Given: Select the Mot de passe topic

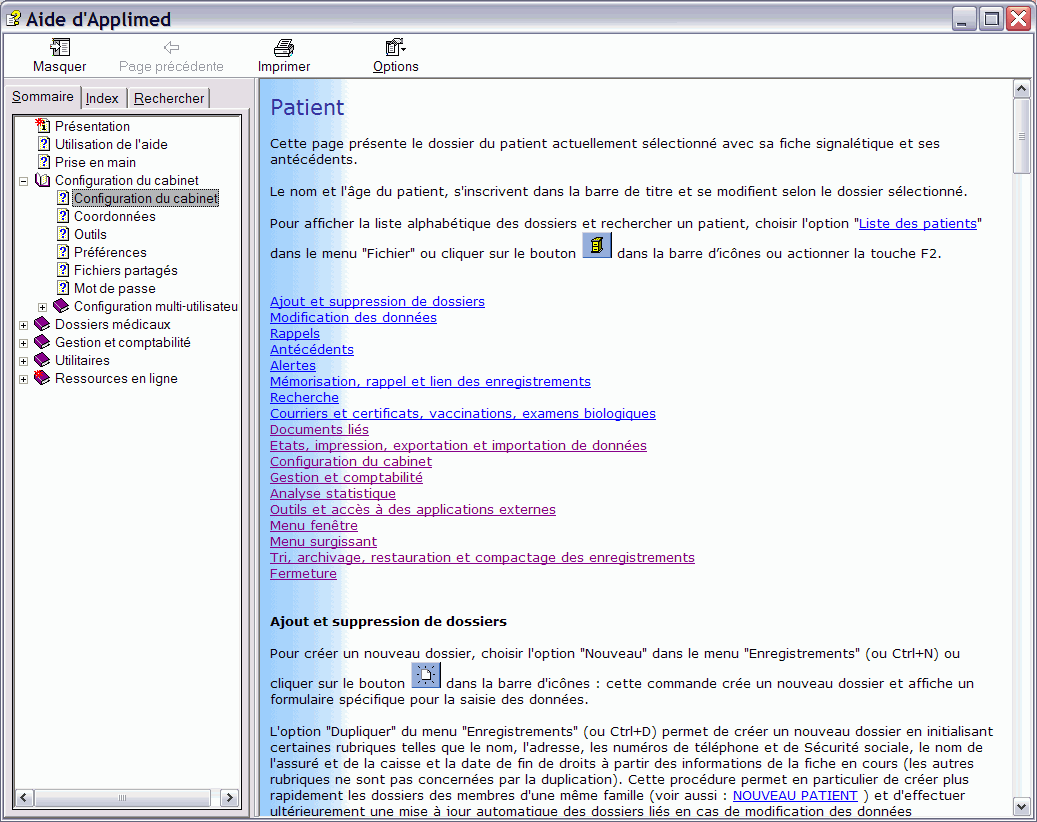Looking at the screenshot, I should (x=114, y=288).
